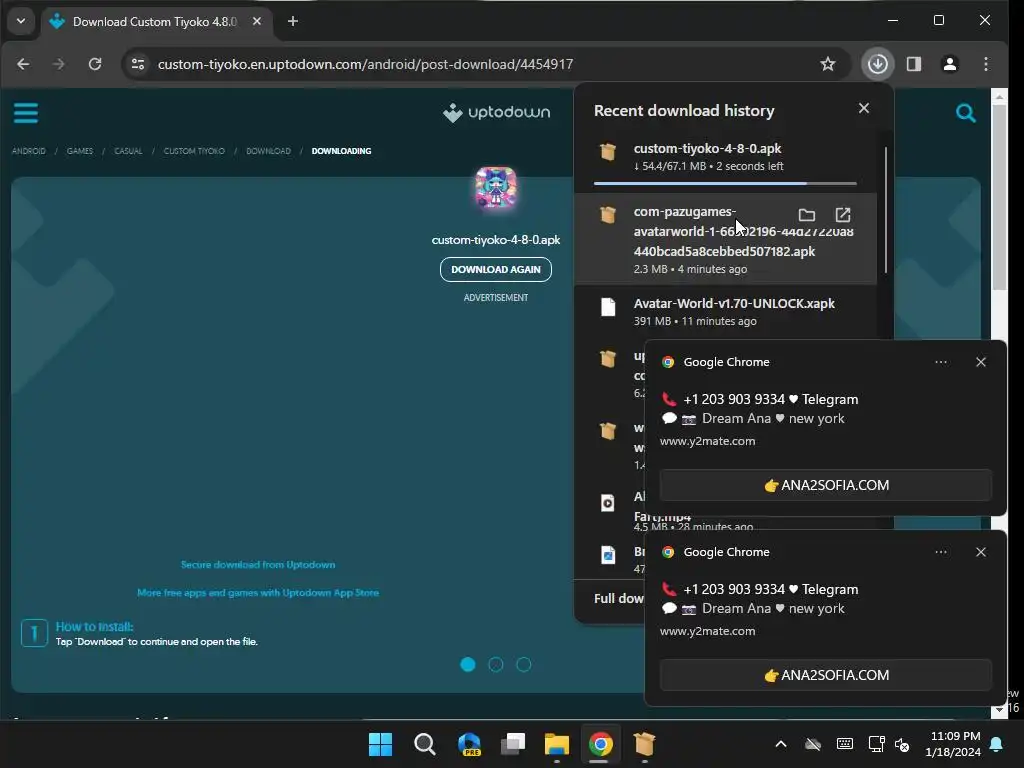Open the Uptodown hamburger menu
The width and height of the screenshot is (1024, 768).
coord(25,113)
